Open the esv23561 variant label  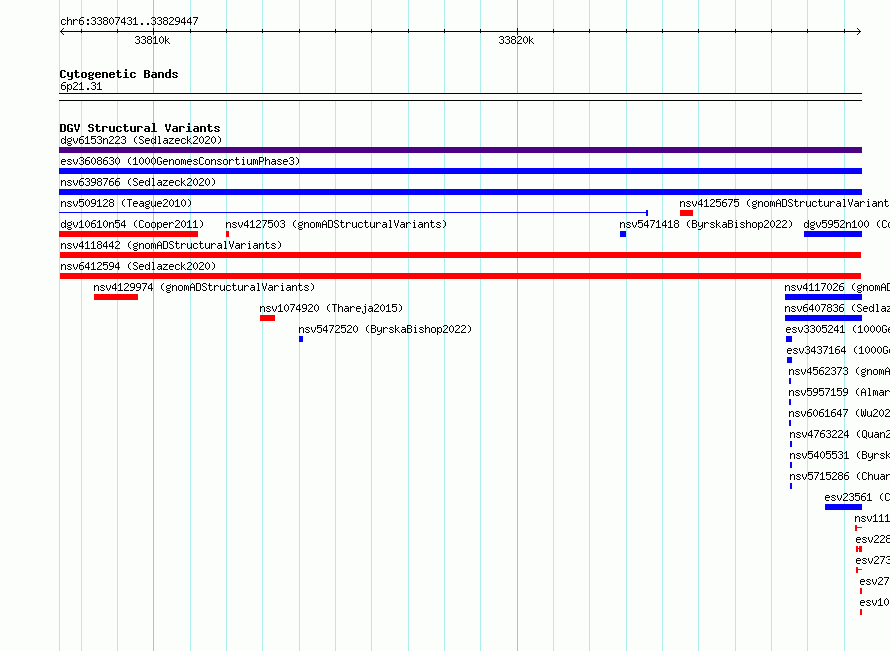coord(857,497)
